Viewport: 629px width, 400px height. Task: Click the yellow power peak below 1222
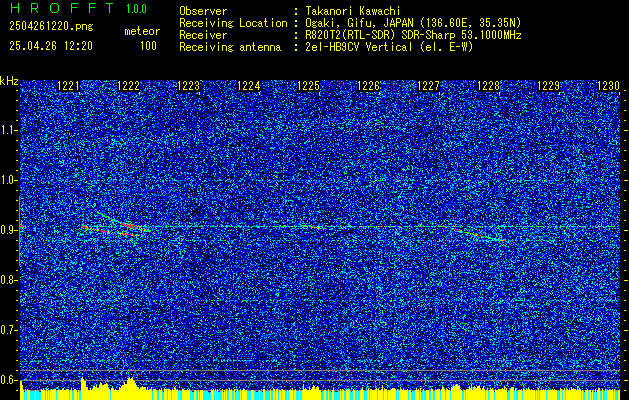click(130, 383)
